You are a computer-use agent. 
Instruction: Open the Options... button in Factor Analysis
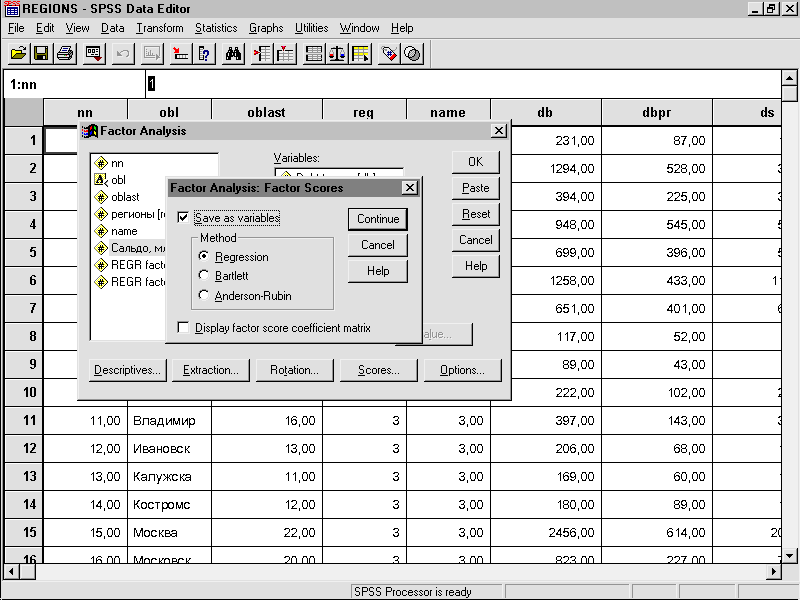coord(462,370)
